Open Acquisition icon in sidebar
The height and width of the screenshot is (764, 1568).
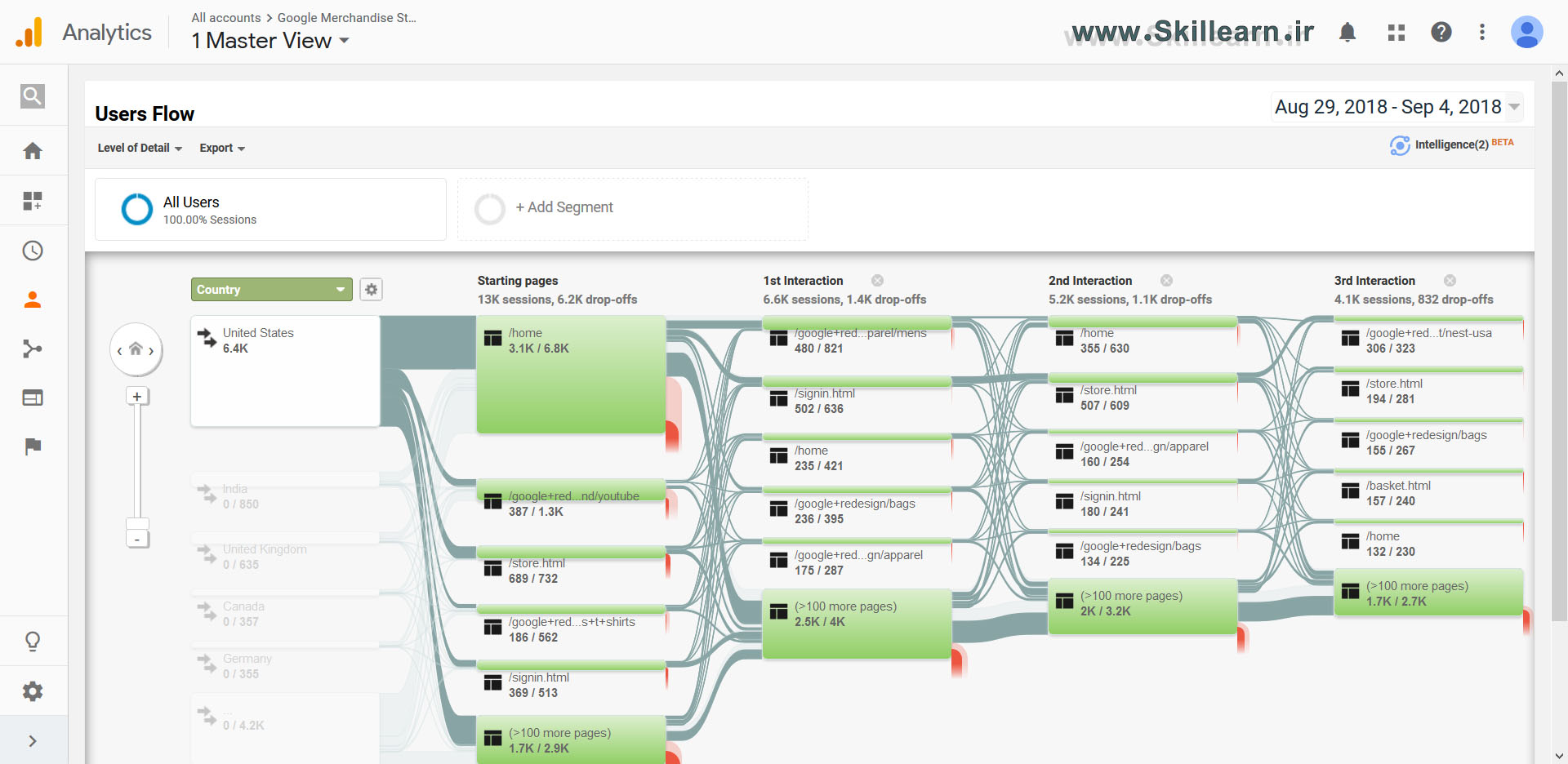click(x=33, y=349)
